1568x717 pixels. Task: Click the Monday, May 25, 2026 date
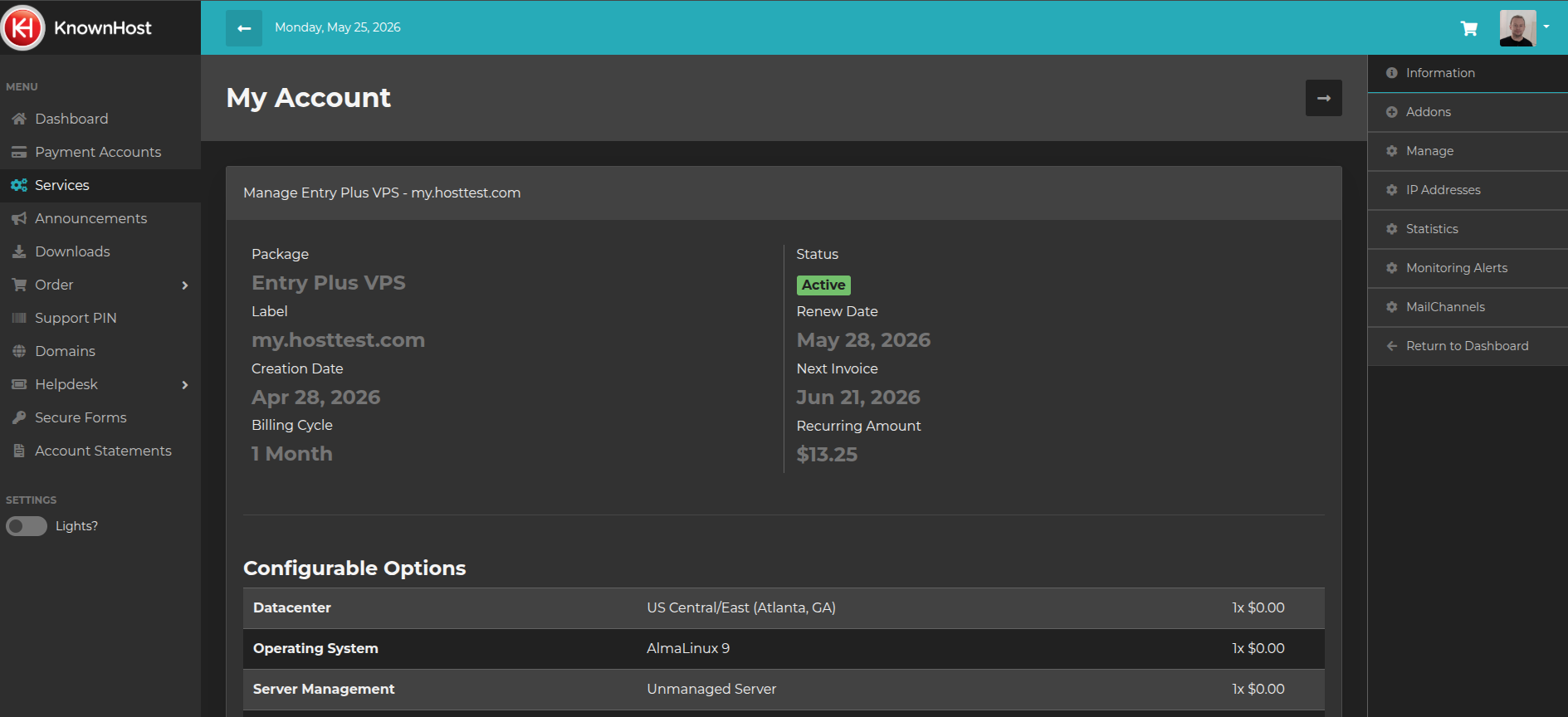click(338, 27)
